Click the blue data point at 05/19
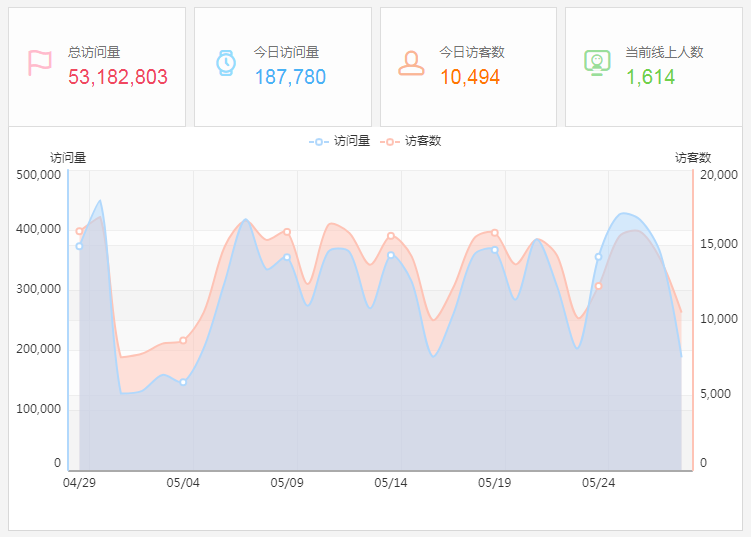751x537 pixels. [x=495, y=250]
